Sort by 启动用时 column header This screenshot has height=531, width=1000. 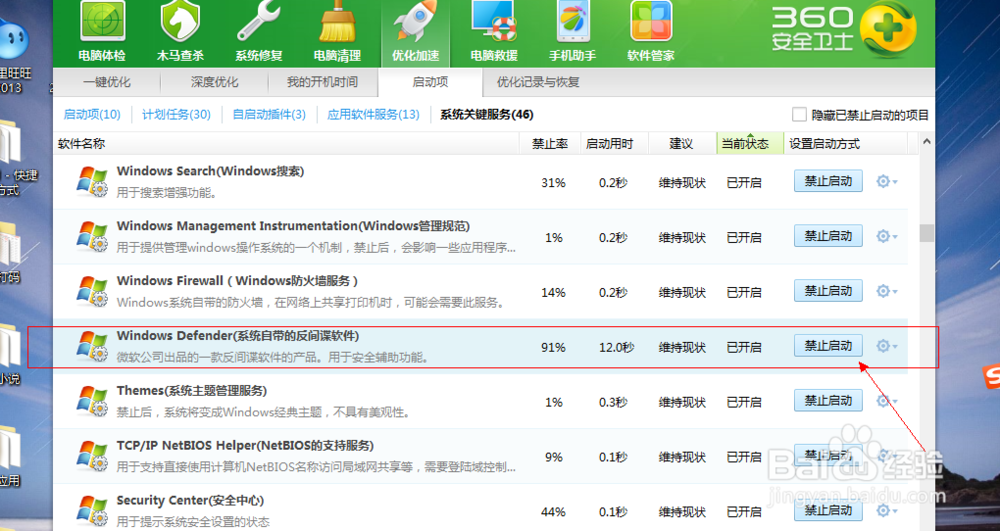tap(614, 144)
